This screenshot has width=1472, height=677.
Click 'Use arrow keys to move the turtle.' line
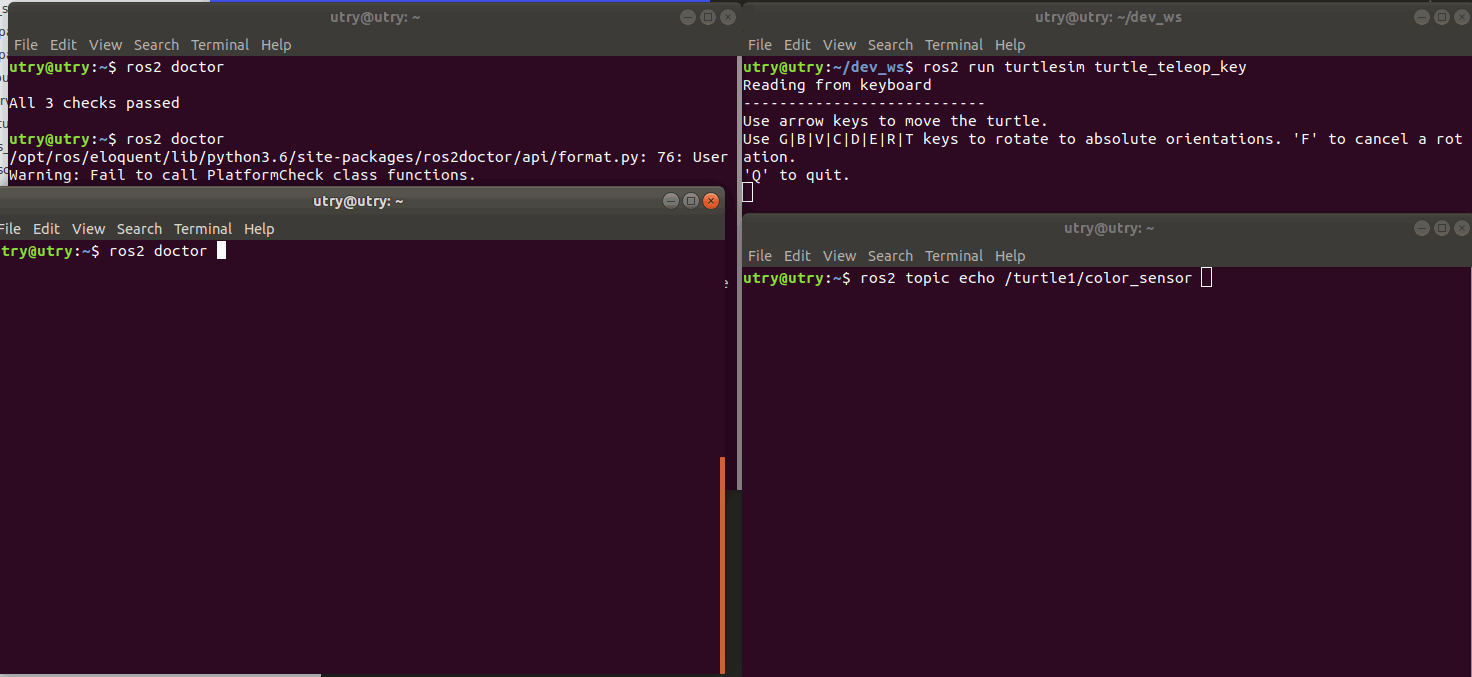pyautogui.click(x=895, y=121)
